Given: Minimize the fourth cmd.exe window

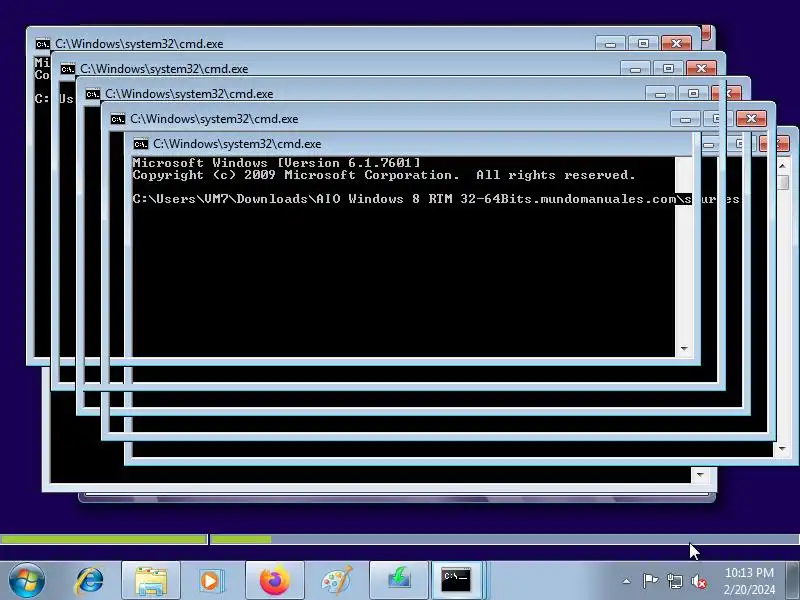Looking at the screenshot, I should (685, 118).
